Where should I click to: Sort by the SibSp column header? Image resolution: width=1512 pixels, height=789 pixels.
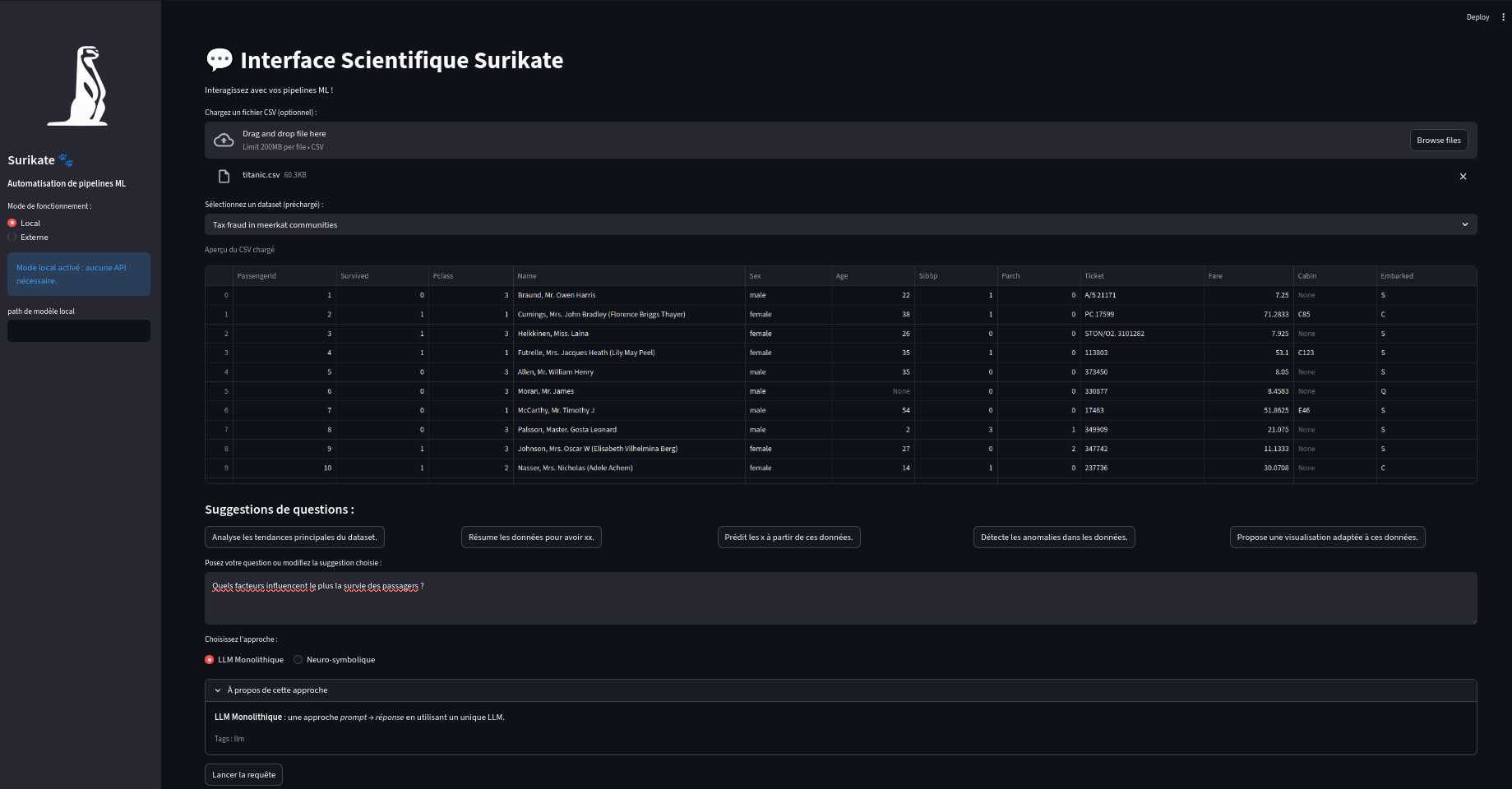(955, 276)
